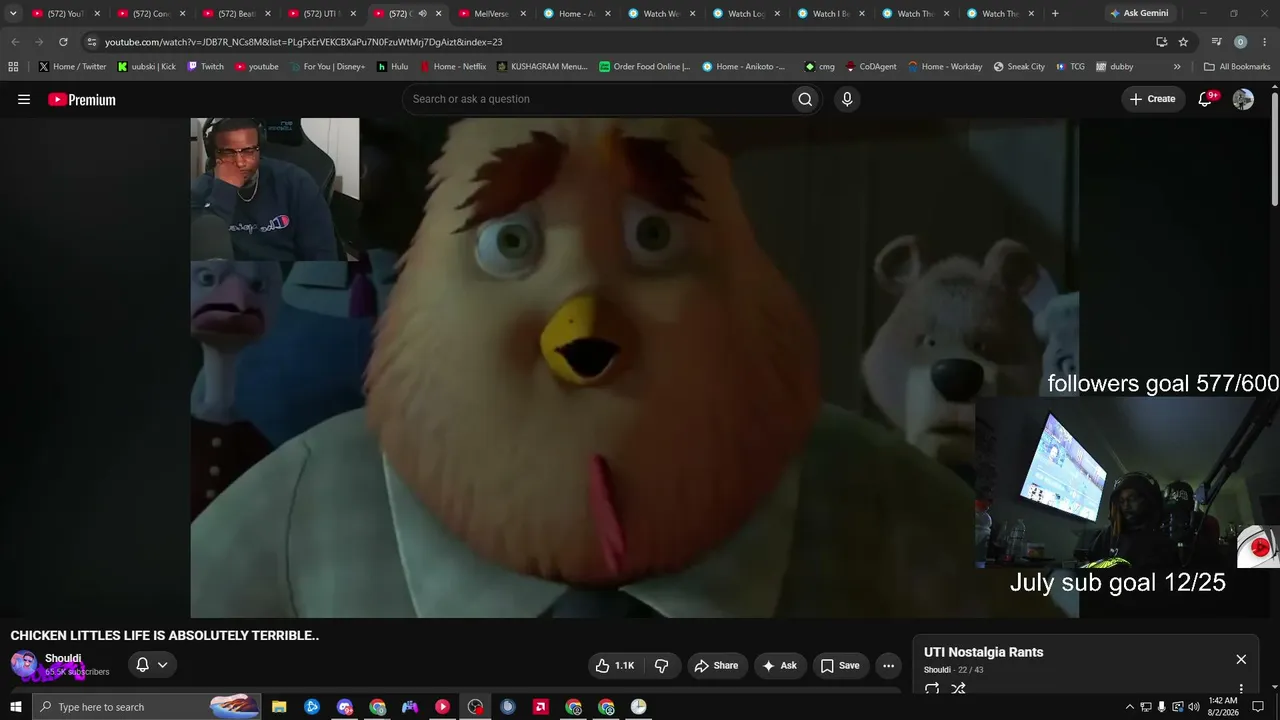The height and width of the screenshot is (720, 1280).
Task: Expand the Chrome tab search dropdown
Action: (13, 14)
